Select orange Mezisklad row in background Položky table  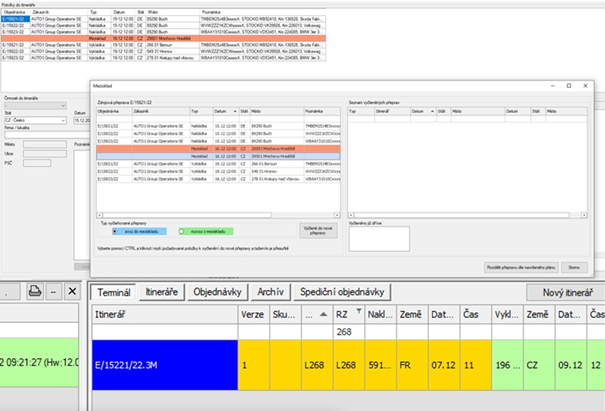point(164,39)
